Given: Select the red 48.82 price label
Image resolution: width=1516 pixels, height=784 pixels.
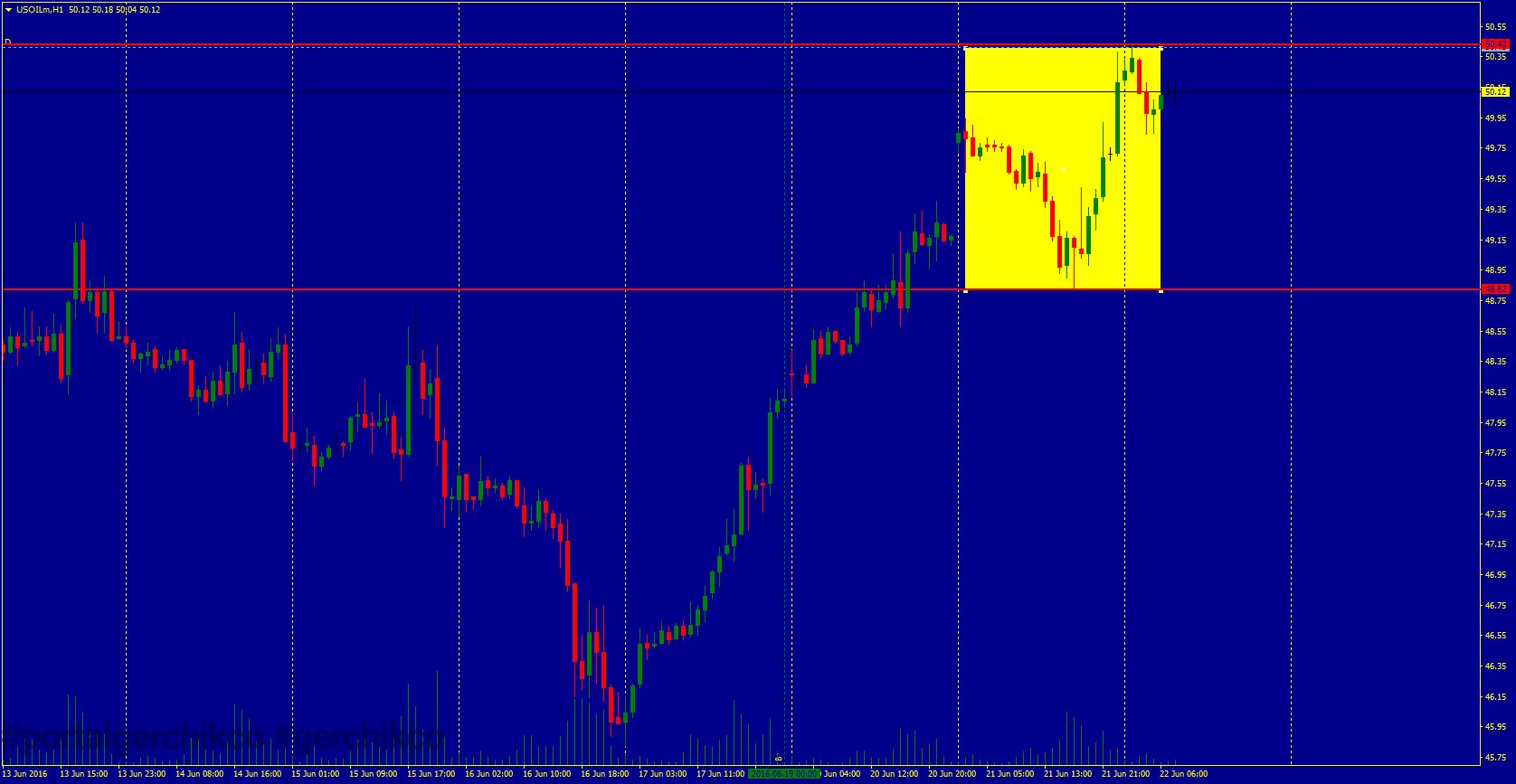Looking at the screenshot, I should click(x=1495, y=288).
